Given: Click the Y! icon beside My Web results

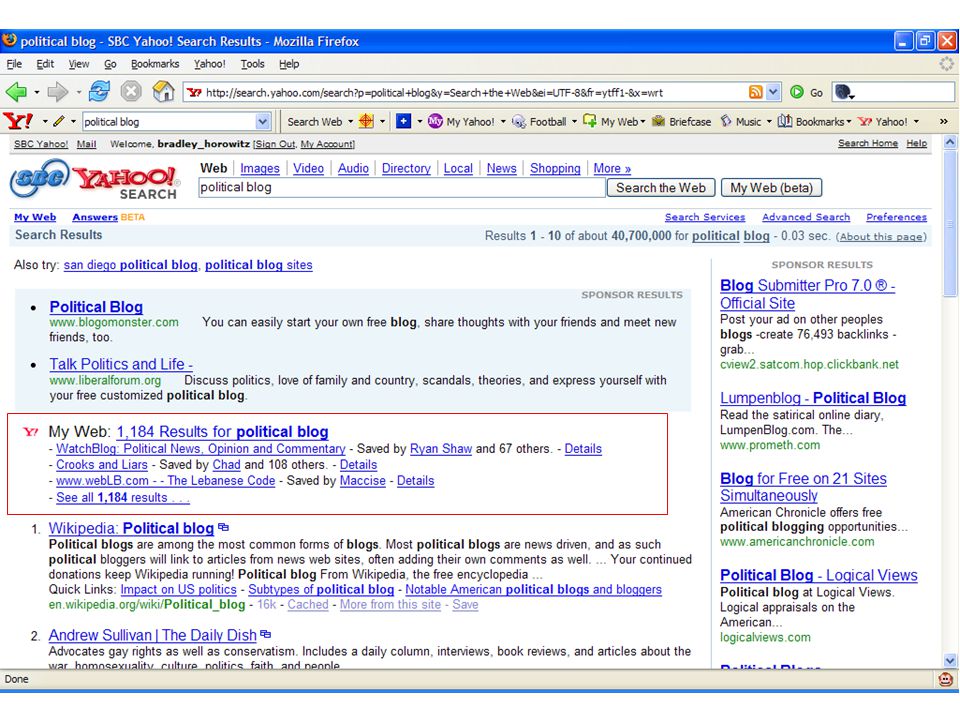Looking at the screenshot, I should pos(31,432).
